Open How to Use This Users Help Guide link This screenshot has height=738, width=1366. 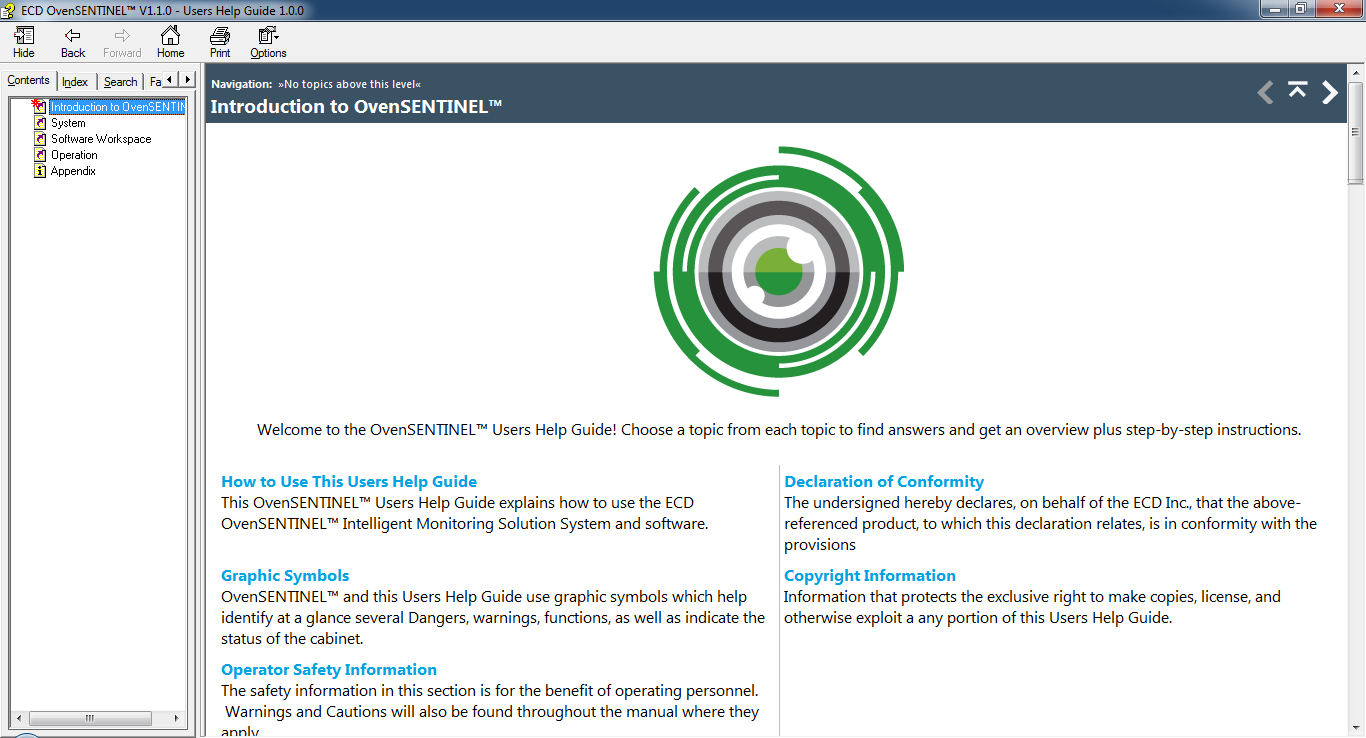(x=349, y=481)
